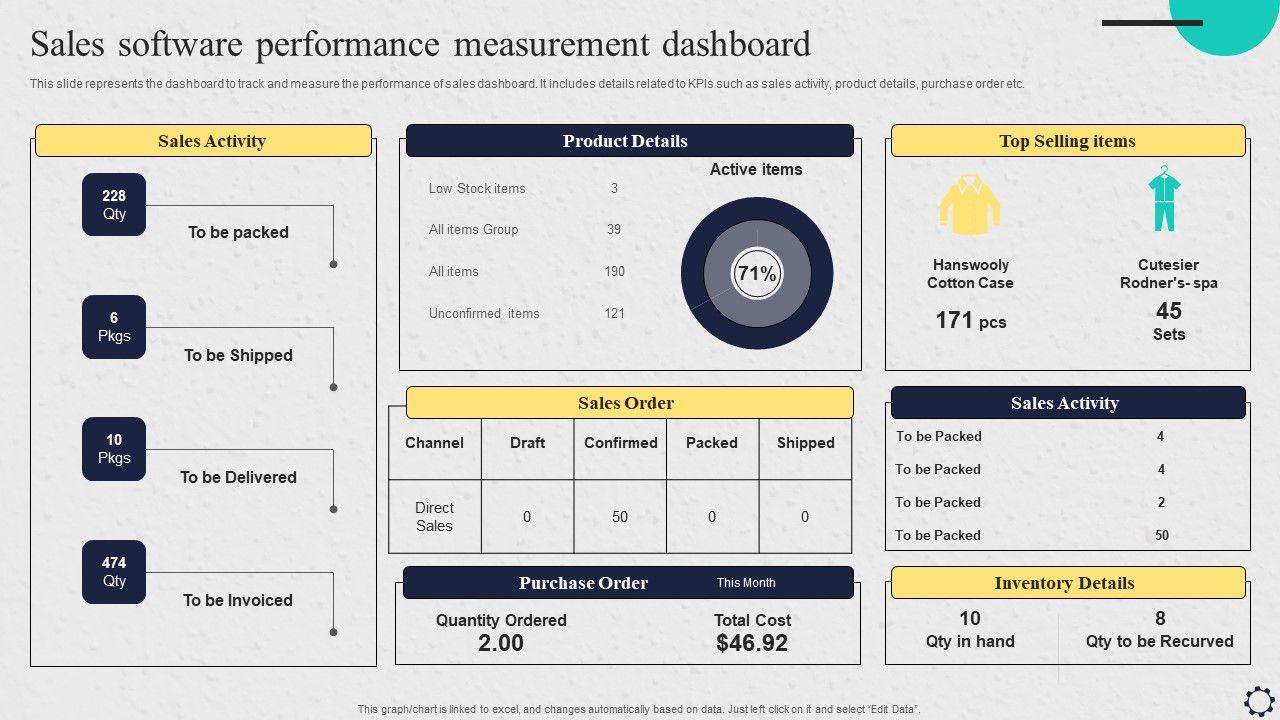Click the Qty in hand label

click(x=970, y=641)
